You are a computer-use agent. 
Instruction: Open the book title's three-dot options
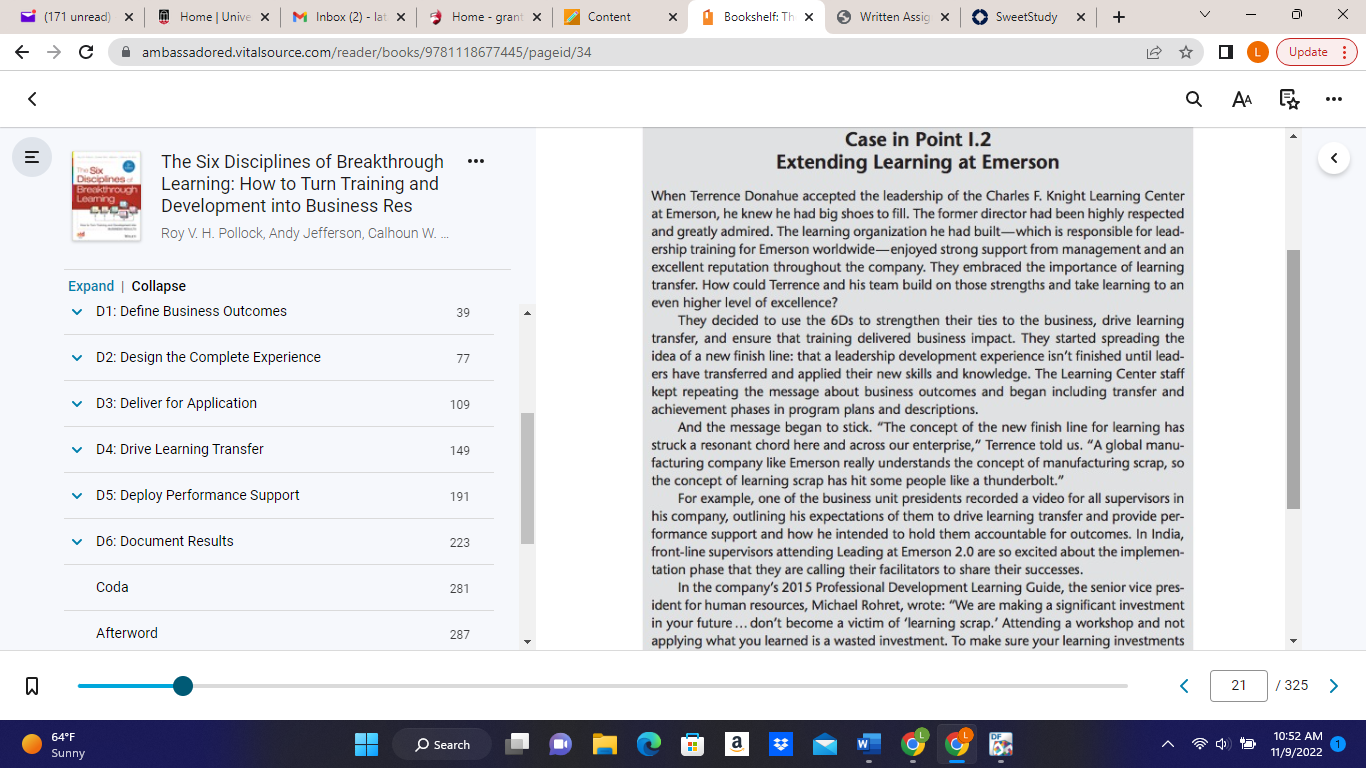(476, 161)
